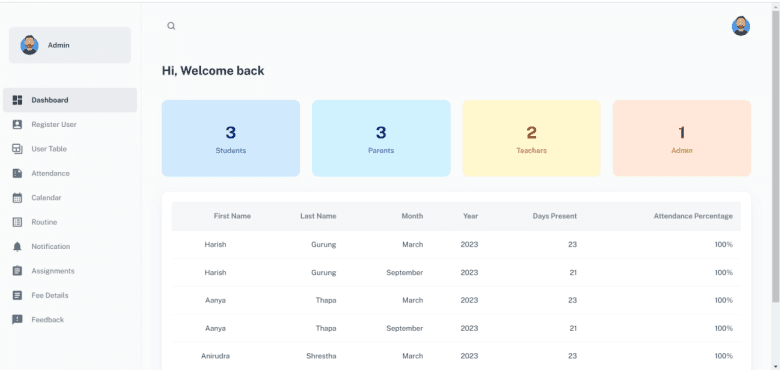
Task: Click the Register User person icon
Action: coord(17,125)
